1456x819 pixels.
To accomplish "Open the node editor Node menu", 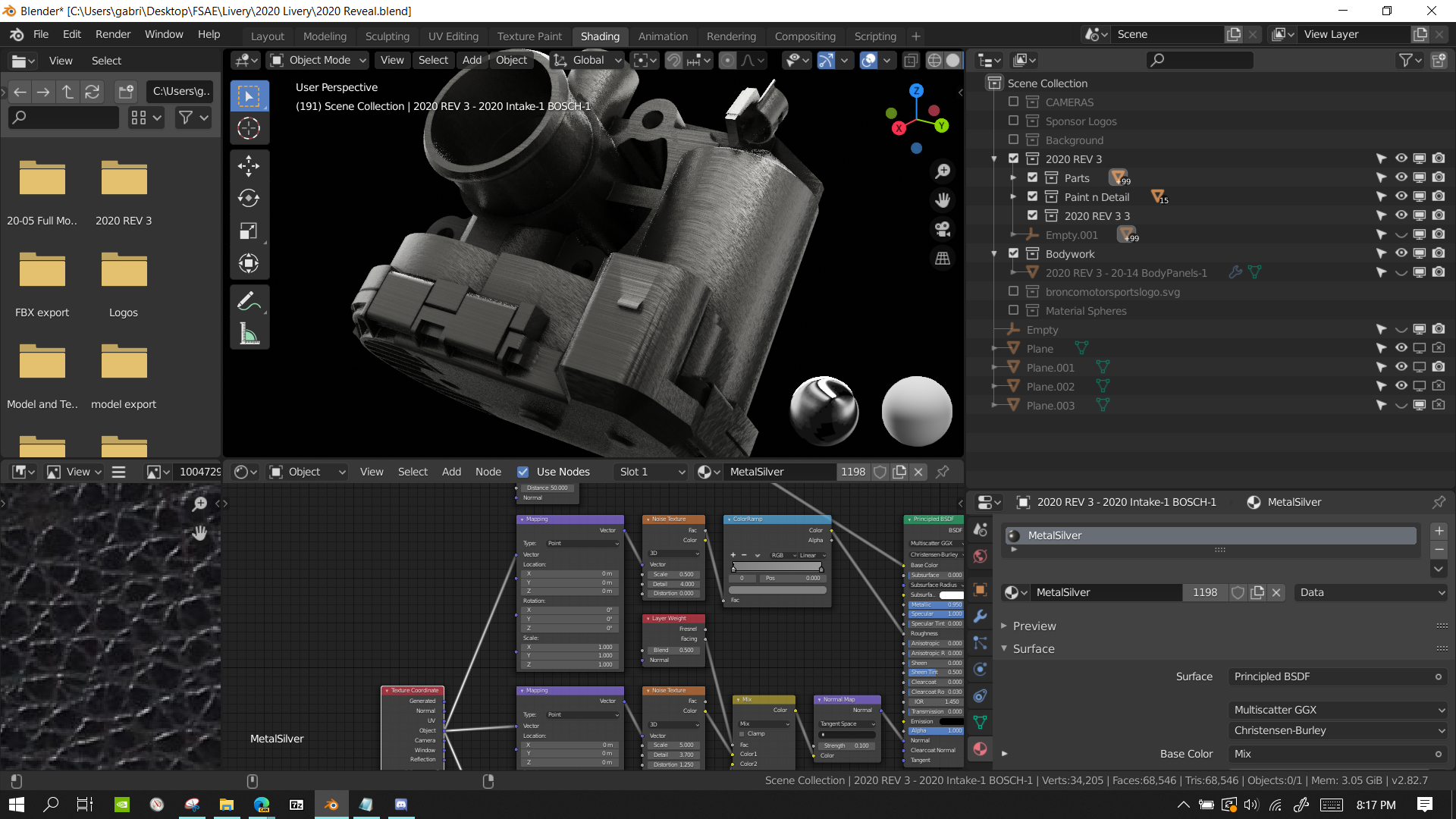I will tap(488, 472).
